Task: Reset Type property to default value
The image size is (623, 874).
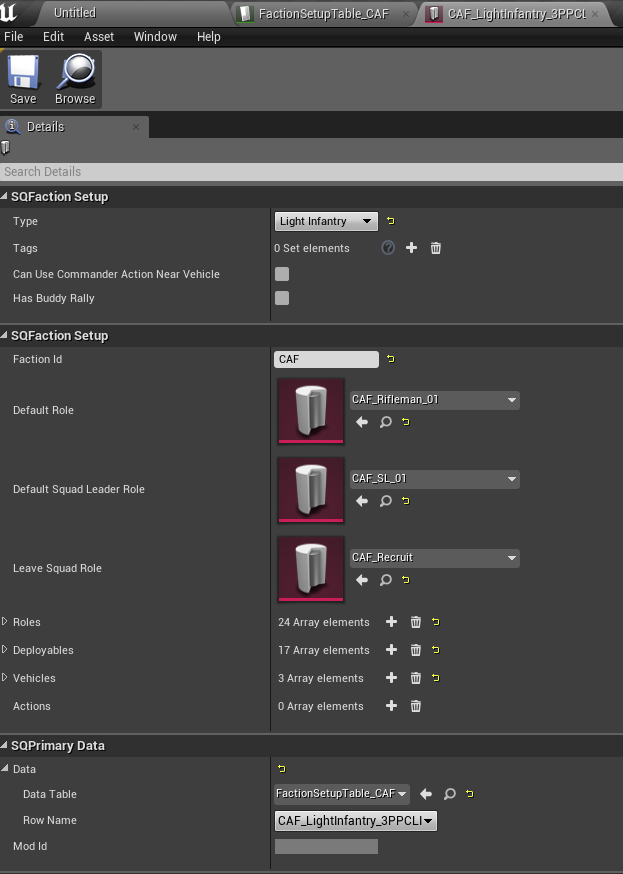Action: coord(391,221)
